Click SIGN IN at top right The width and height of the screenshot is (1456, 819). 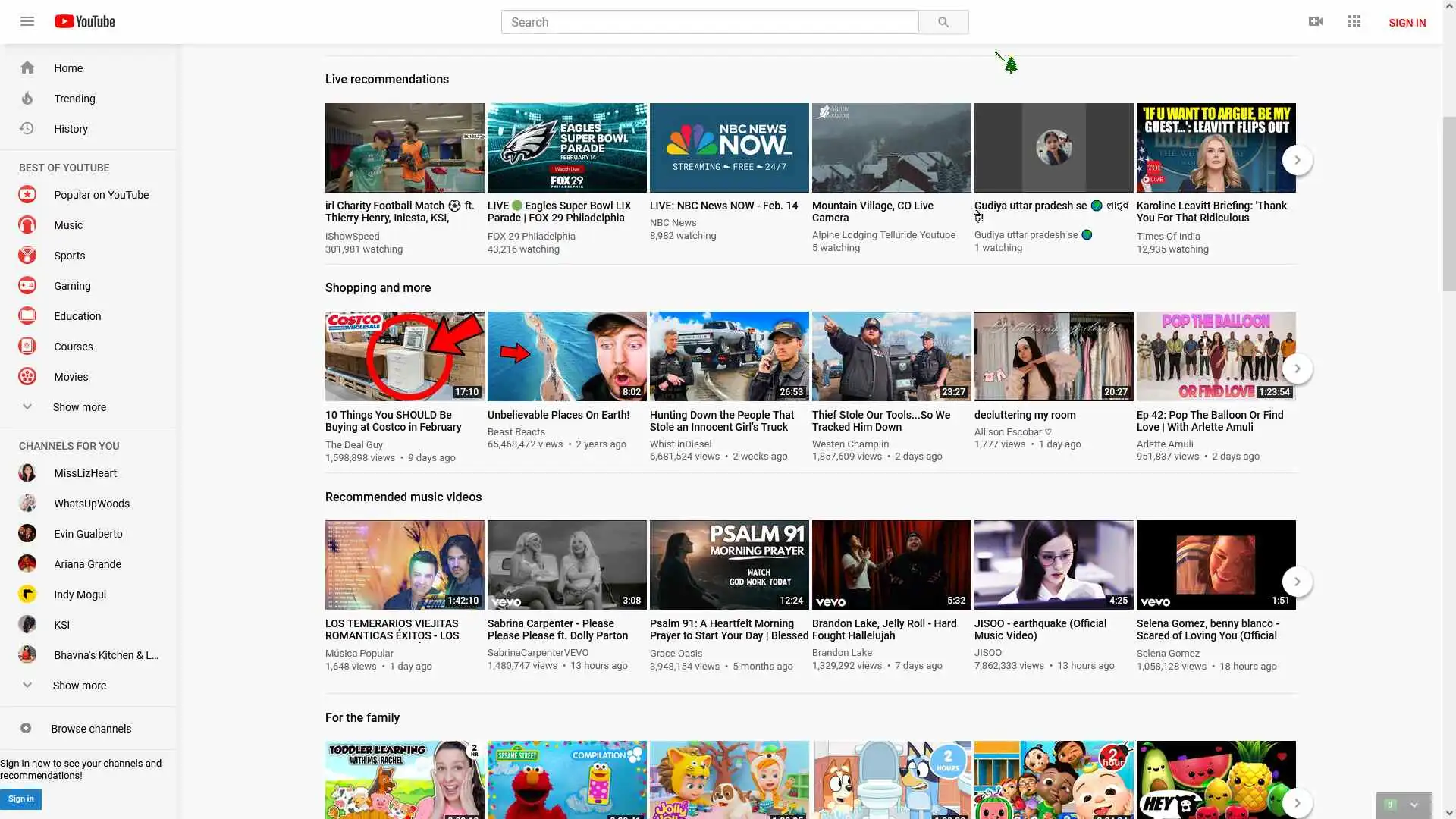pyautogui.click(x=1407, y=23)
